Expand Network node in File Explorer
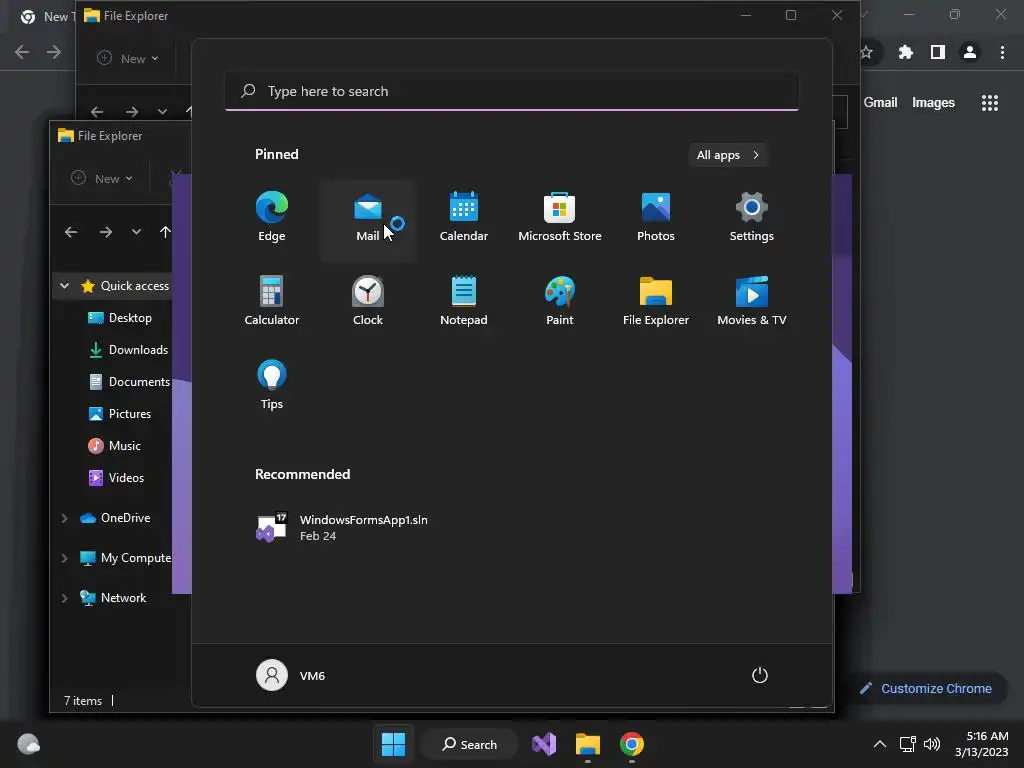The height and width of the screenshot is (768, 1024). click(65, 598)
